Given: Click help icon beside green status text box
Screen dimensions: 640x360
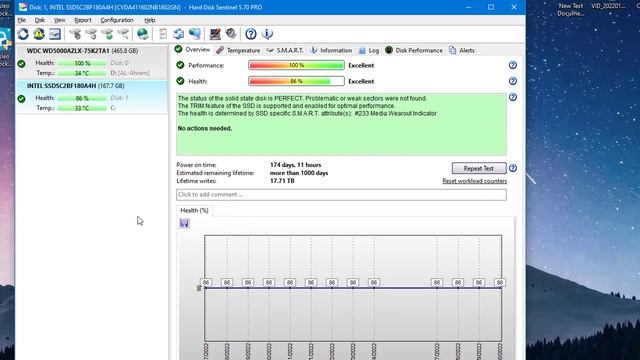Looking at the screenshot, I should [513, 97].
